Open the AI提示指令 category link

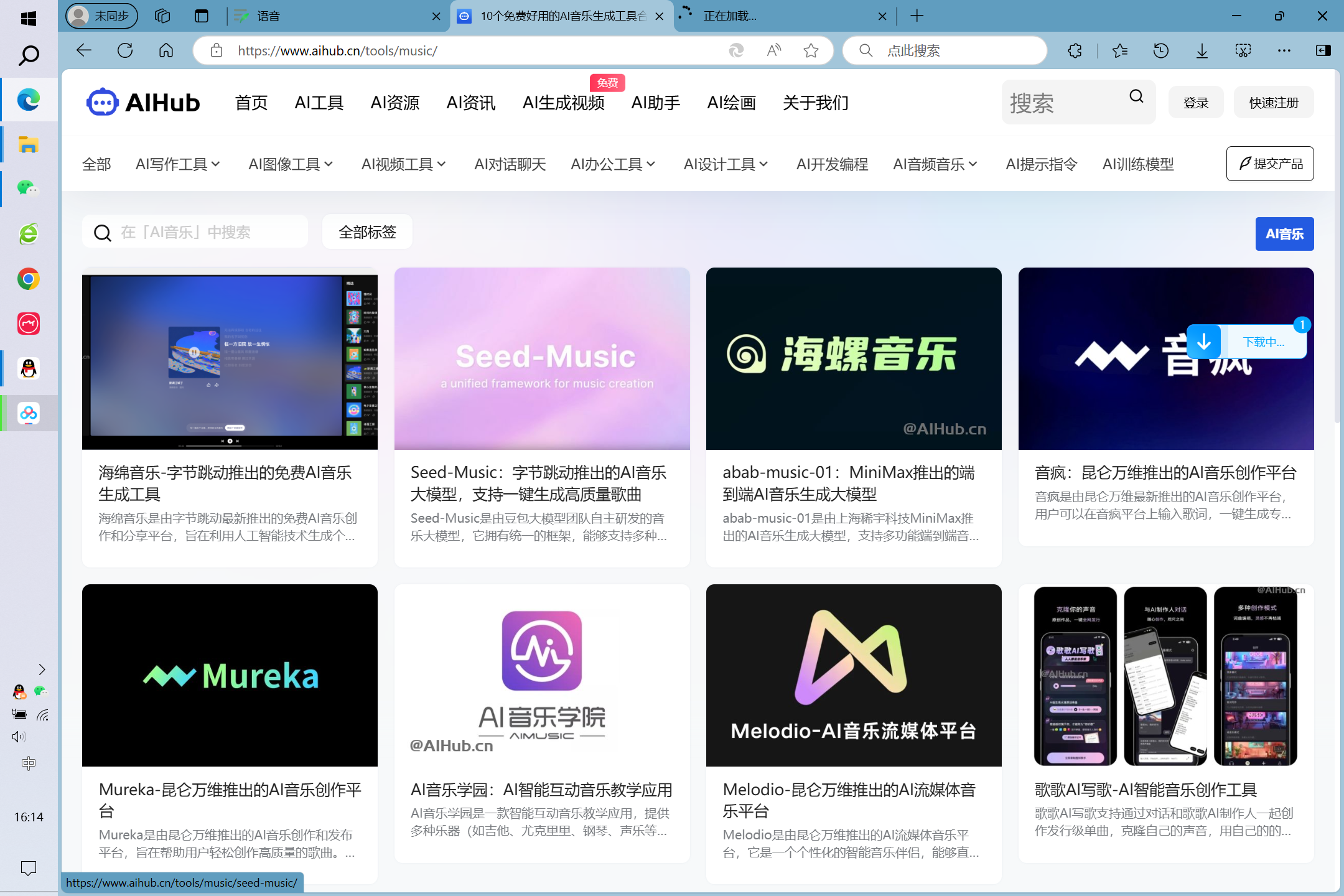tap(1042, 164)
